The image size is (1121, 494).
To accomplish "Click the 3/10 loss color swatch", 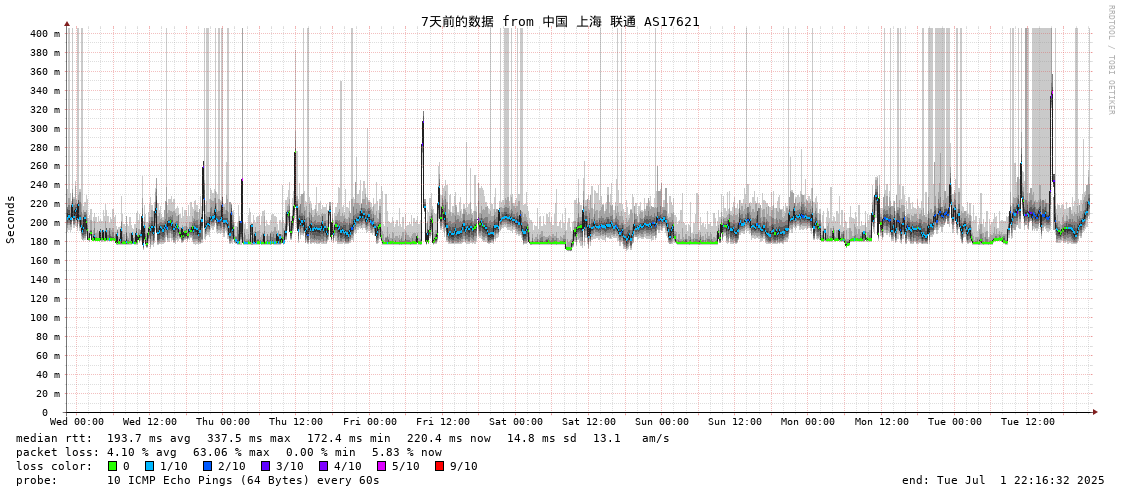I will pos(265,466).
